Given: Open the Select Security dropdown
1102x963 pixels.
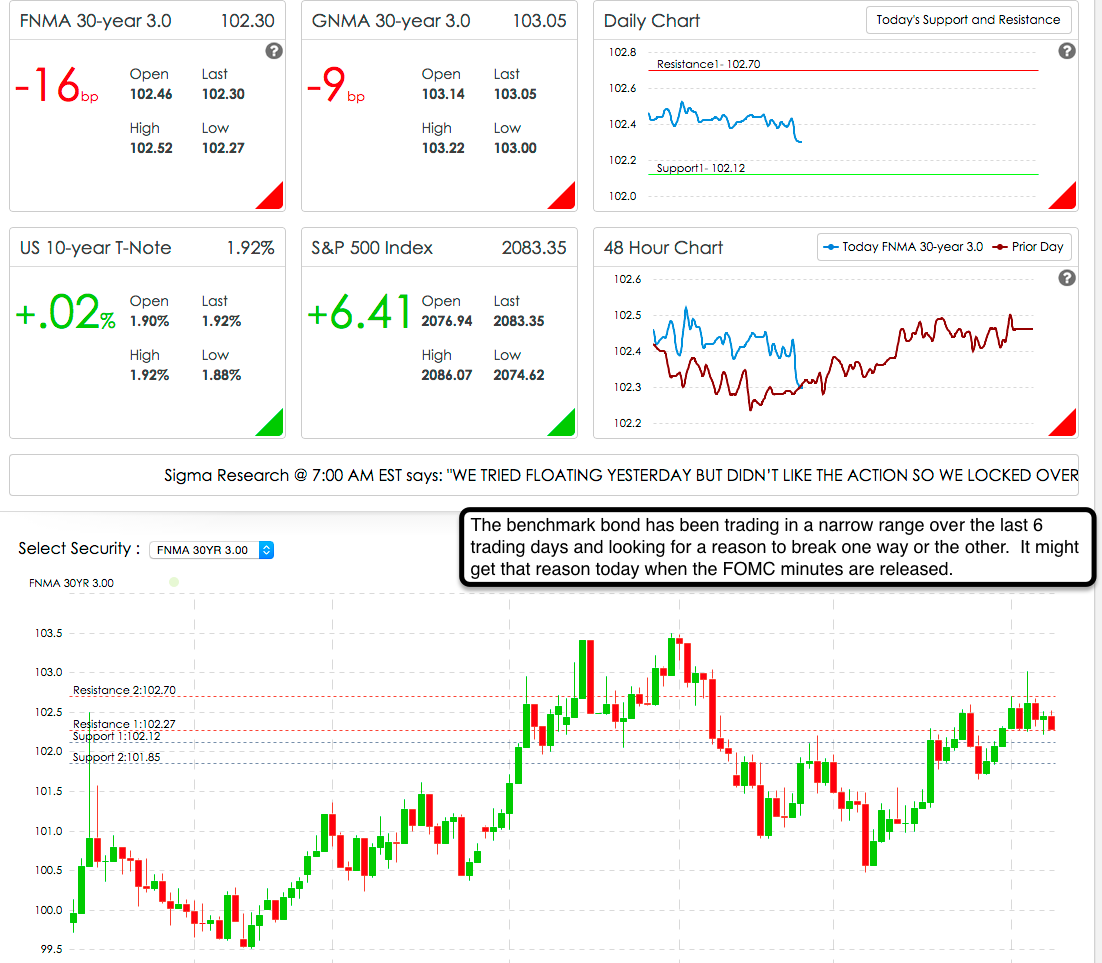Looking at the screenshot, I should click(212, 550).
